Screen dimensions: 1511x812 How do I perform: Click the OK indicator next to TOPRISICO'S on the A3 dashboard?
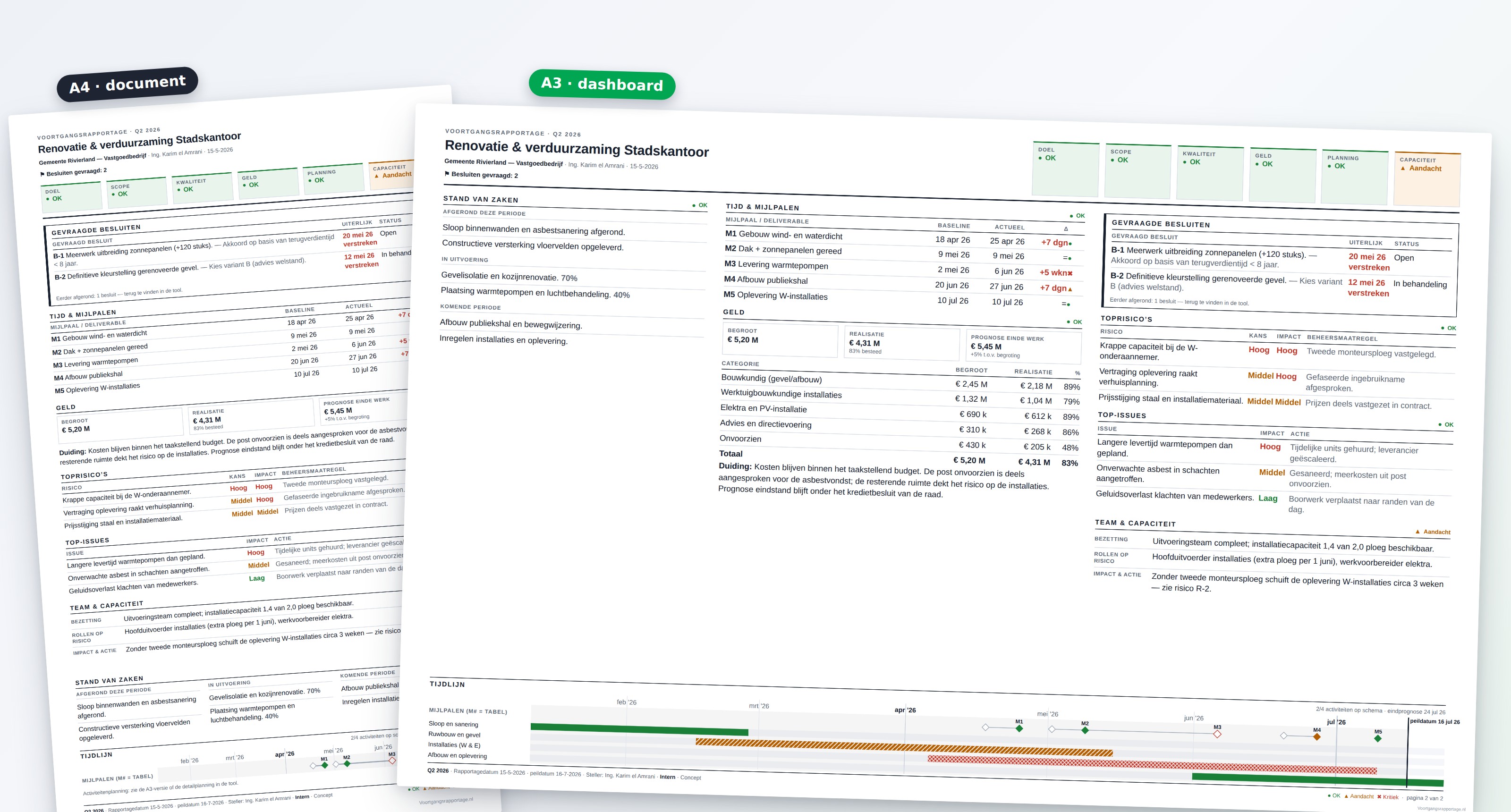[1448, 328]
